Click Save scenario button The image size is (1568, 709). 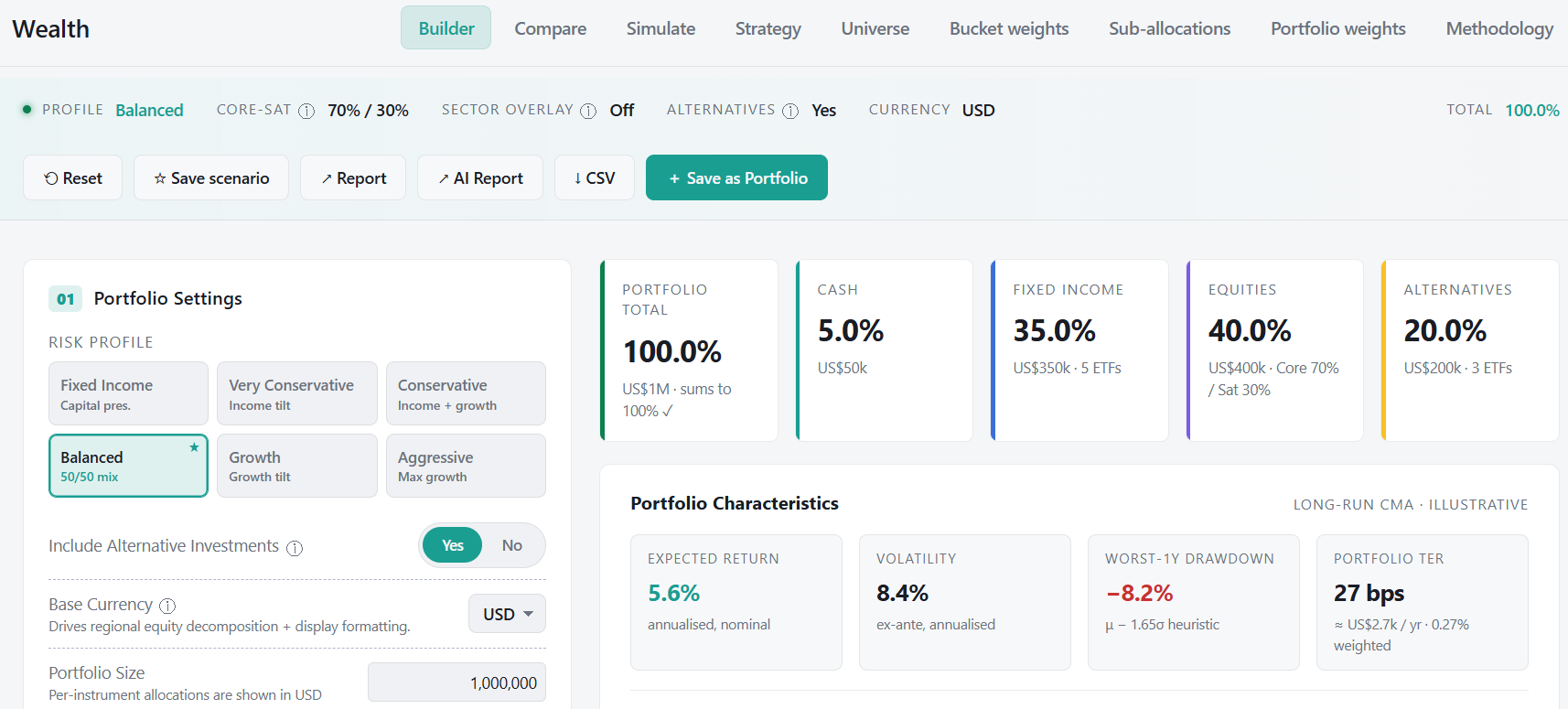coord(211,177)
